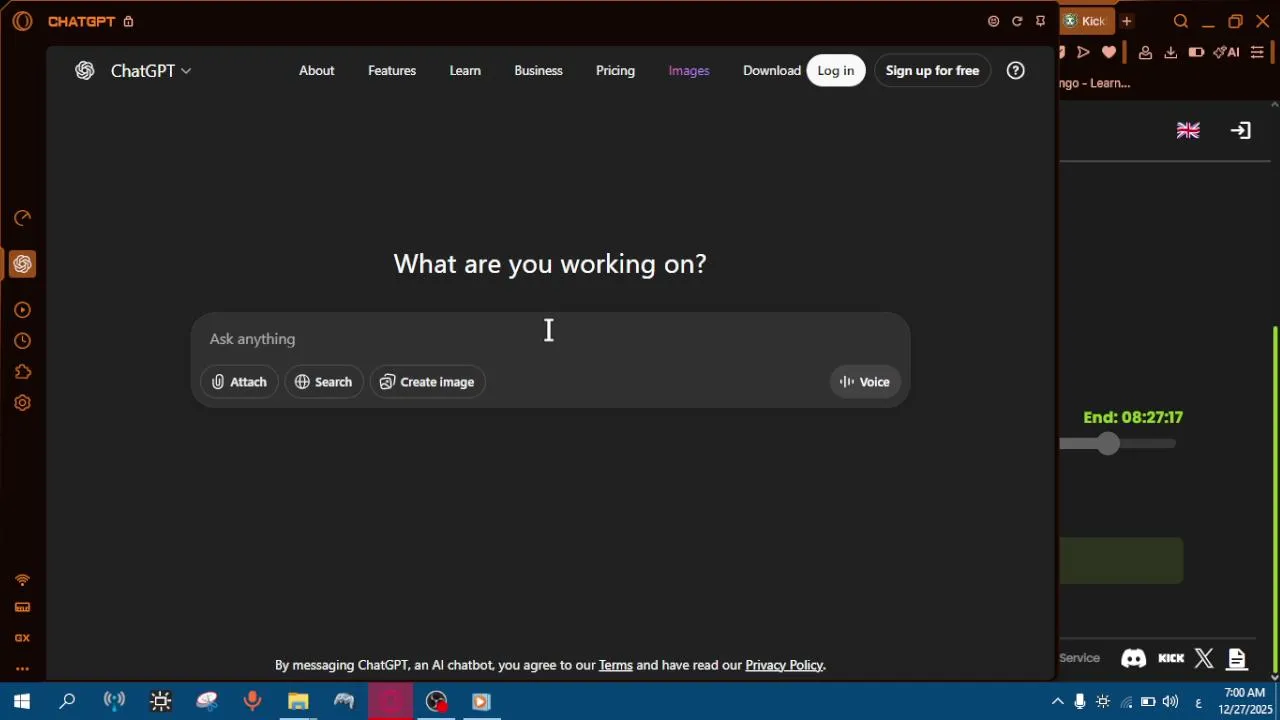Click the panel emoji face icon
This screenshot has width=1280, height=720.
[x=993, y=21]
